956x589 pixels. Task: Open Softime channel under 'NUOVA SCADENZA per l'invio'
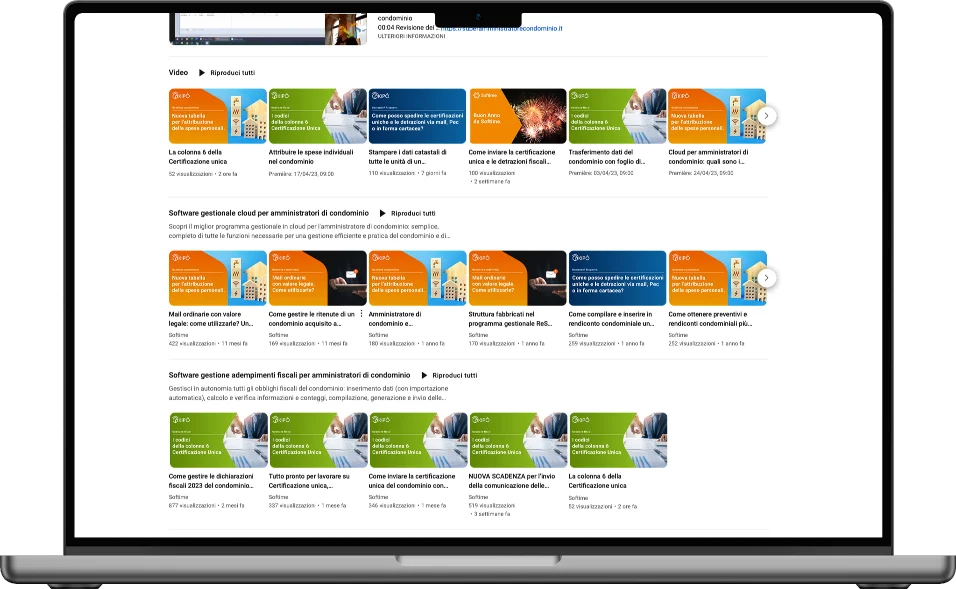pyautogui.click(x=478, y=498)
